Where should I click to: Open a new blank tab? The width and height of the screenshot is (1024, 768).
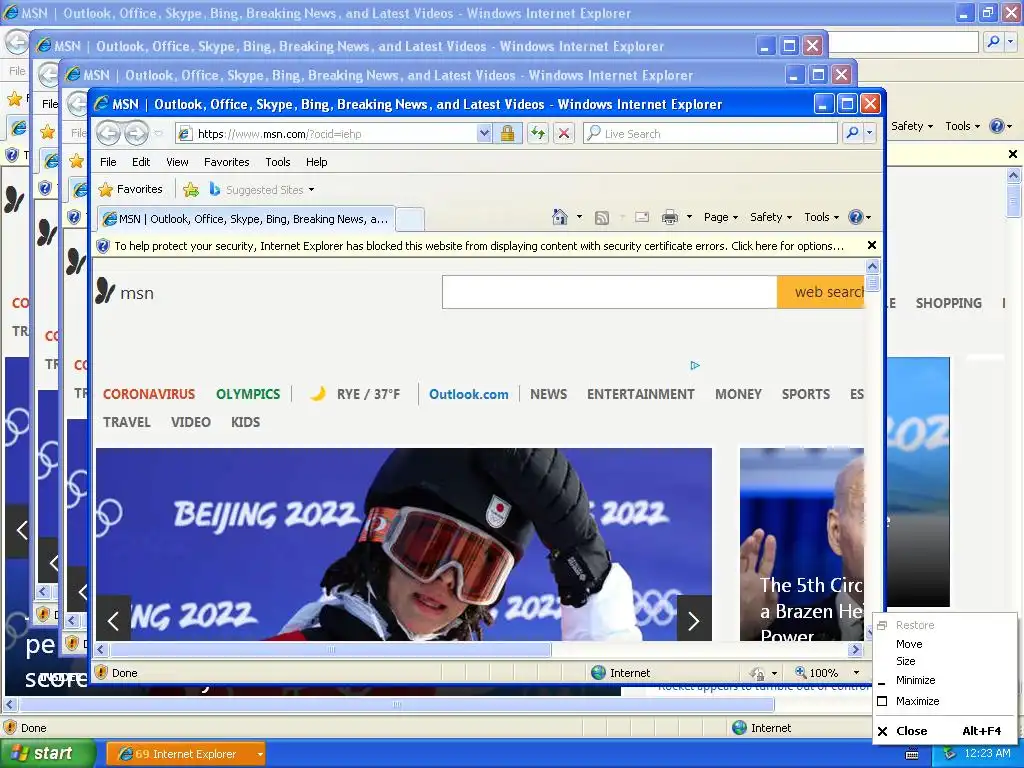(x=410, y=219)
